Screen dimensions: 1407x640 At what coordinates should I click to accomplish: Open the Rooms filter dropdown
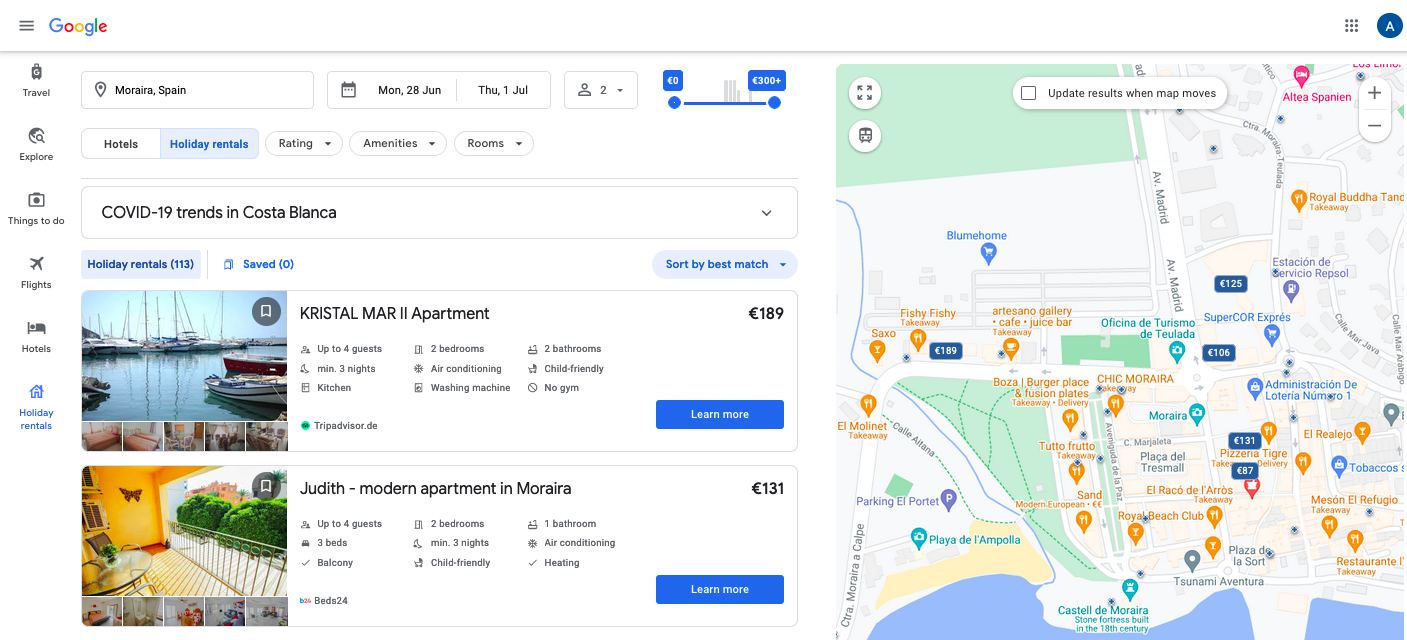[x=494, y=143]
